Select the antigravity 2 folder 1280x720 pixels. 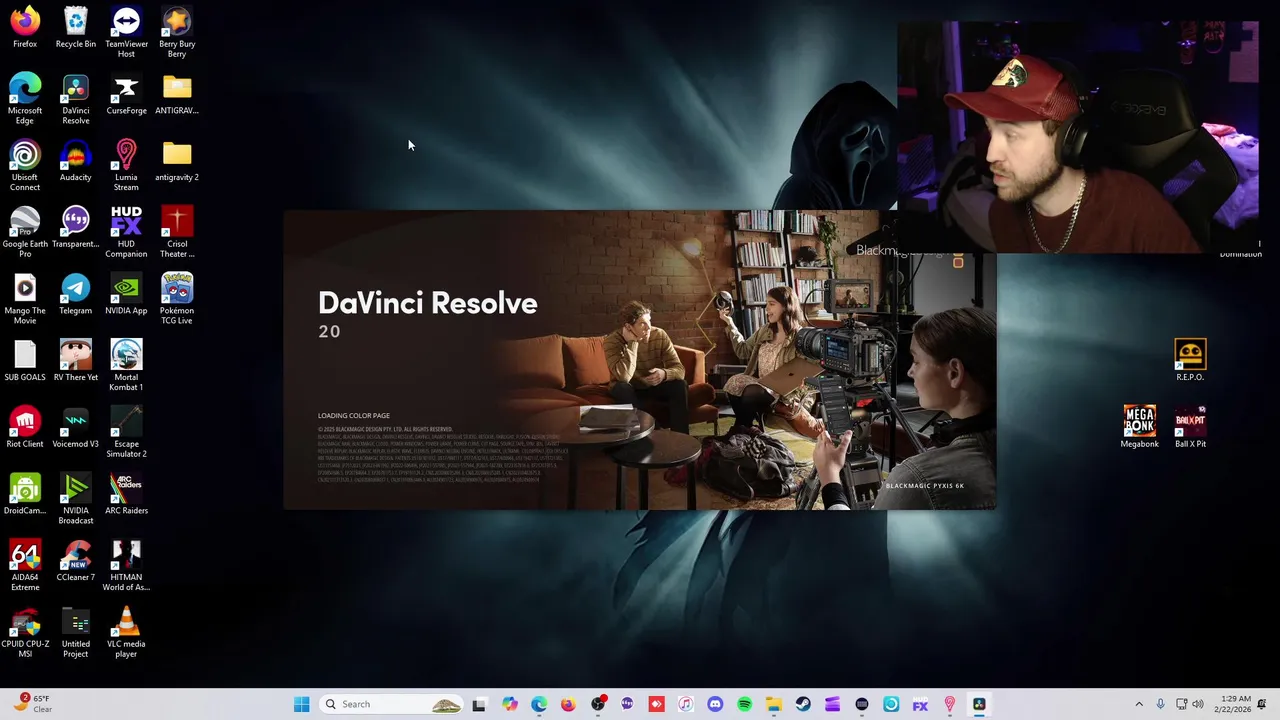coord(177,161)
